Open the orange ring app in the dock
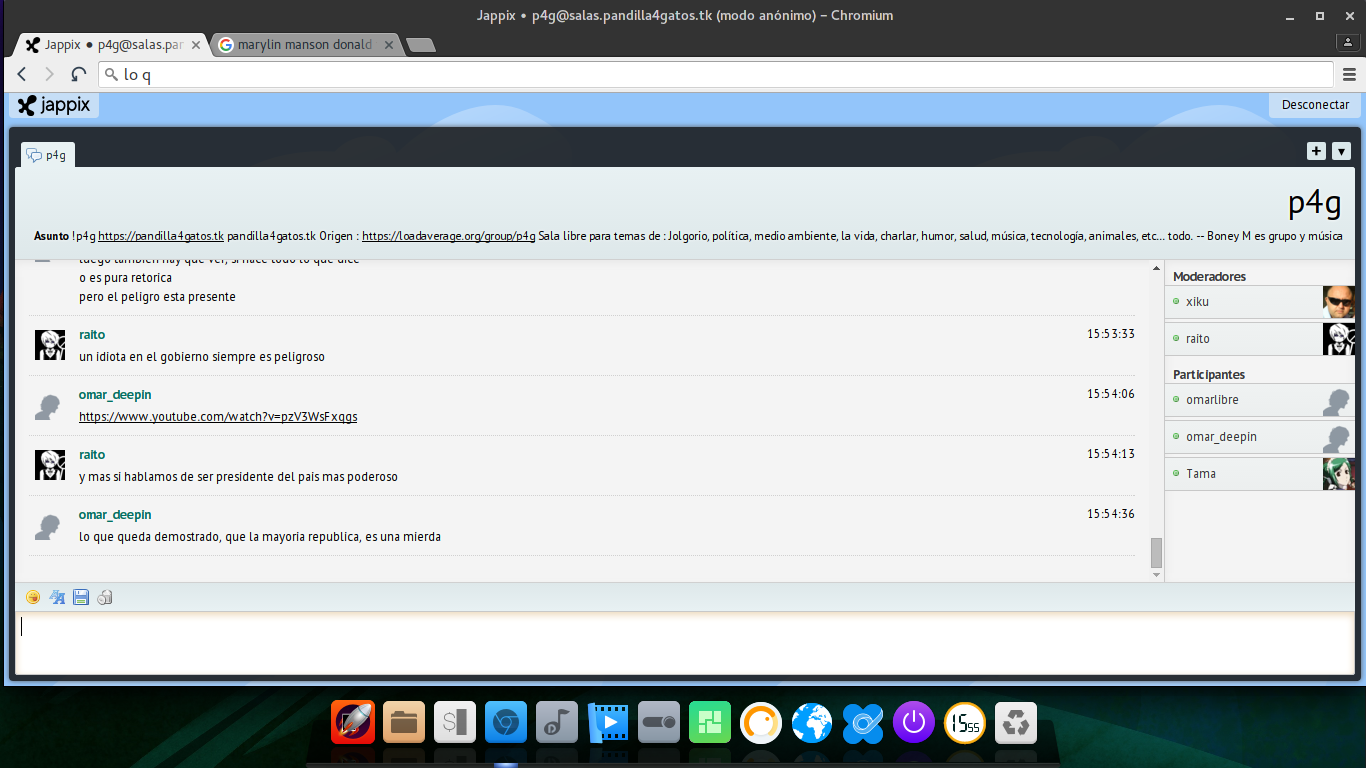The width and height of the screenshot is (1366, 768). tap(761, 722)
